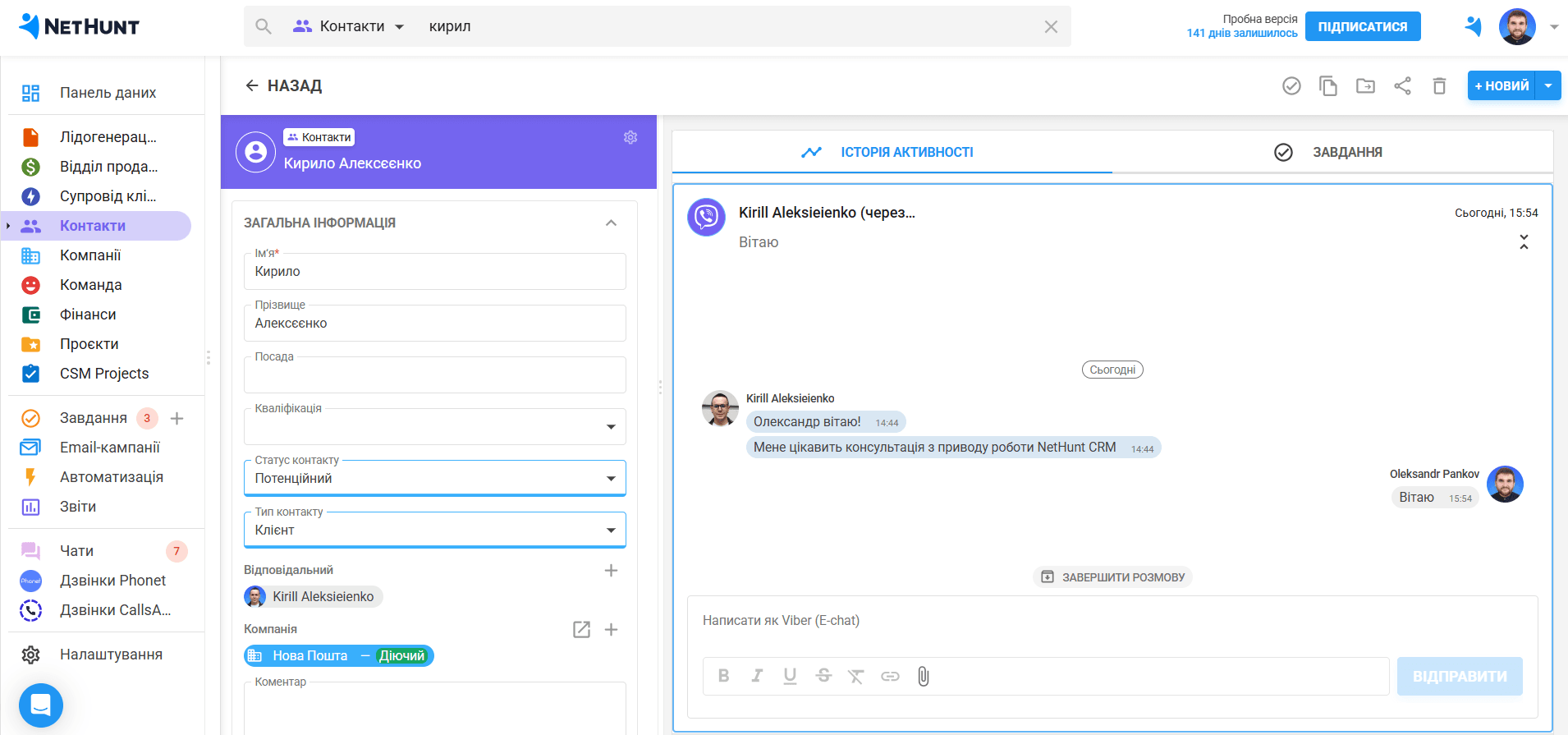Add a responsible person
Screen dimensions: 1568x735
click(611, 570)
